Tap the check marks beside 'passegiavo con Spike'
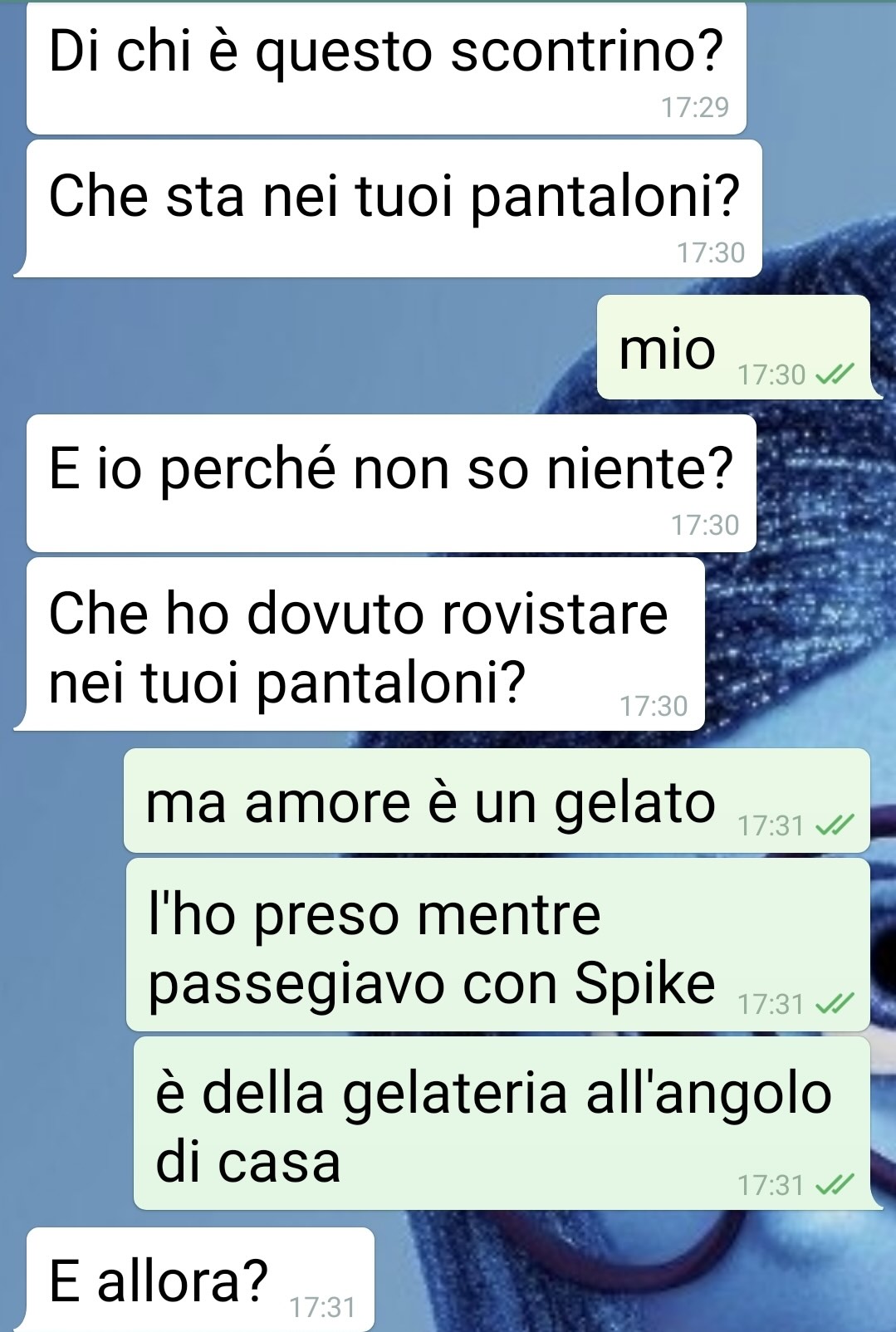 point(834,1004)
